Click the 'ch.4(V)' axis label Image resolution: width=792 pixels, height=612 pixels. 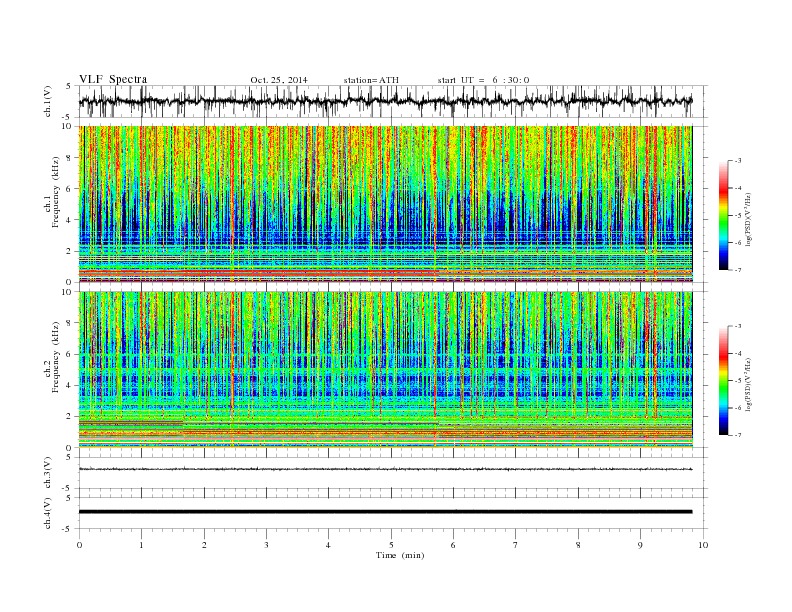point(47,513)
